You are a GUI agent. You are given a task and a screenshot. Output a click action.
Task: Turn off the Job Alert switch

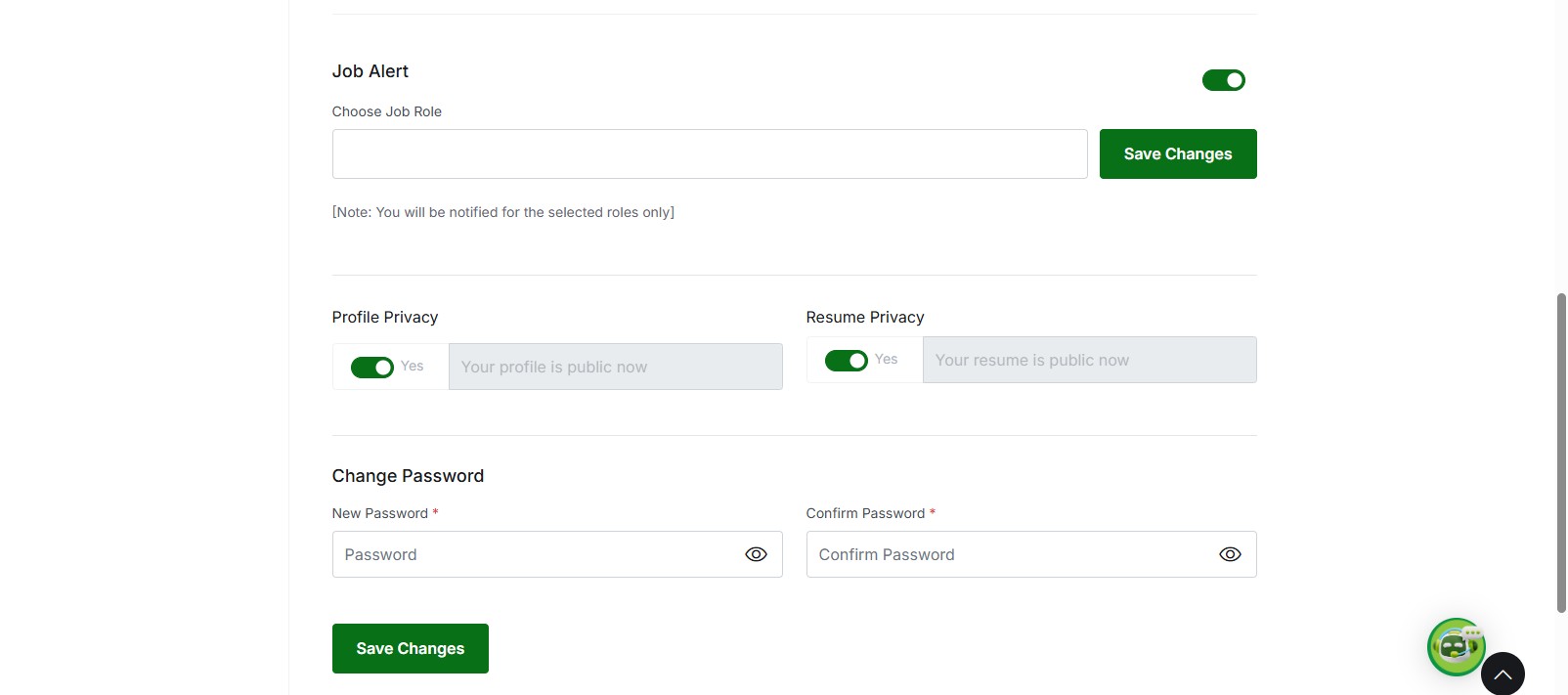point(1223,80)
